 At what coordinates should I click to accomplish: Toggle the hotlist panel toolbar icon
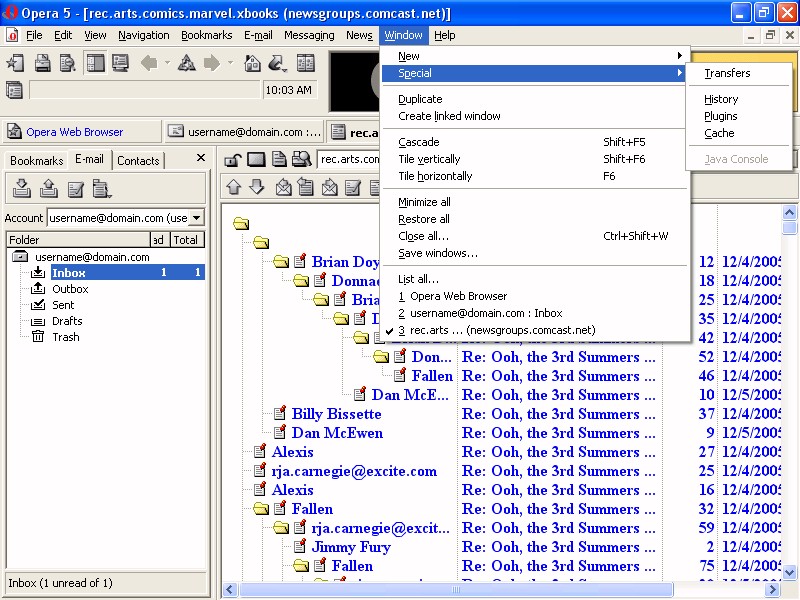pos(95,63)
